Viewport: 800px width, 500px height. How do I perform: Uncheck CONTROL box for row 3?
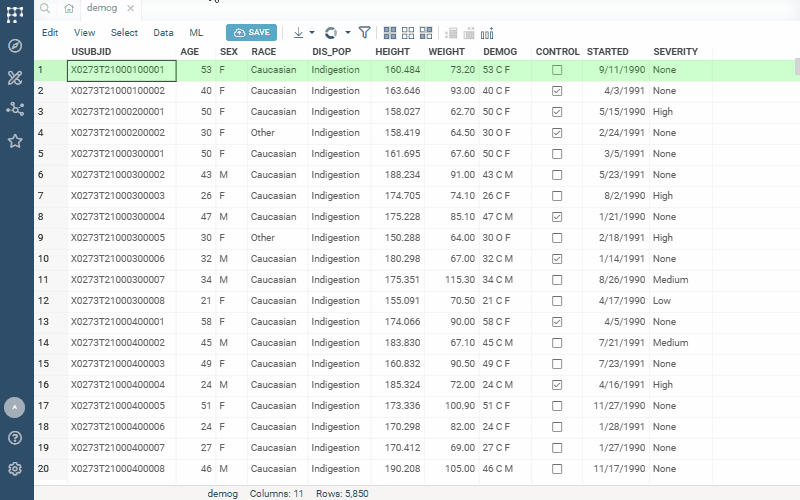pos(557,112)
